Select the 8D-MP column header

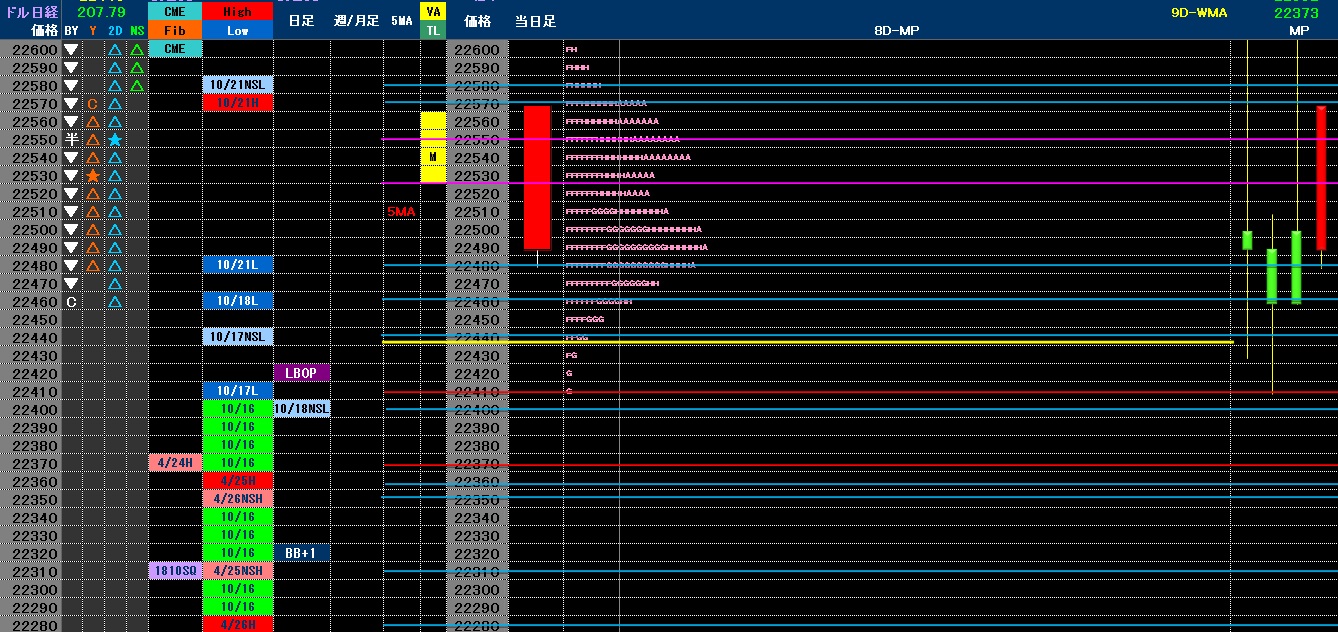tap(897, 31)
